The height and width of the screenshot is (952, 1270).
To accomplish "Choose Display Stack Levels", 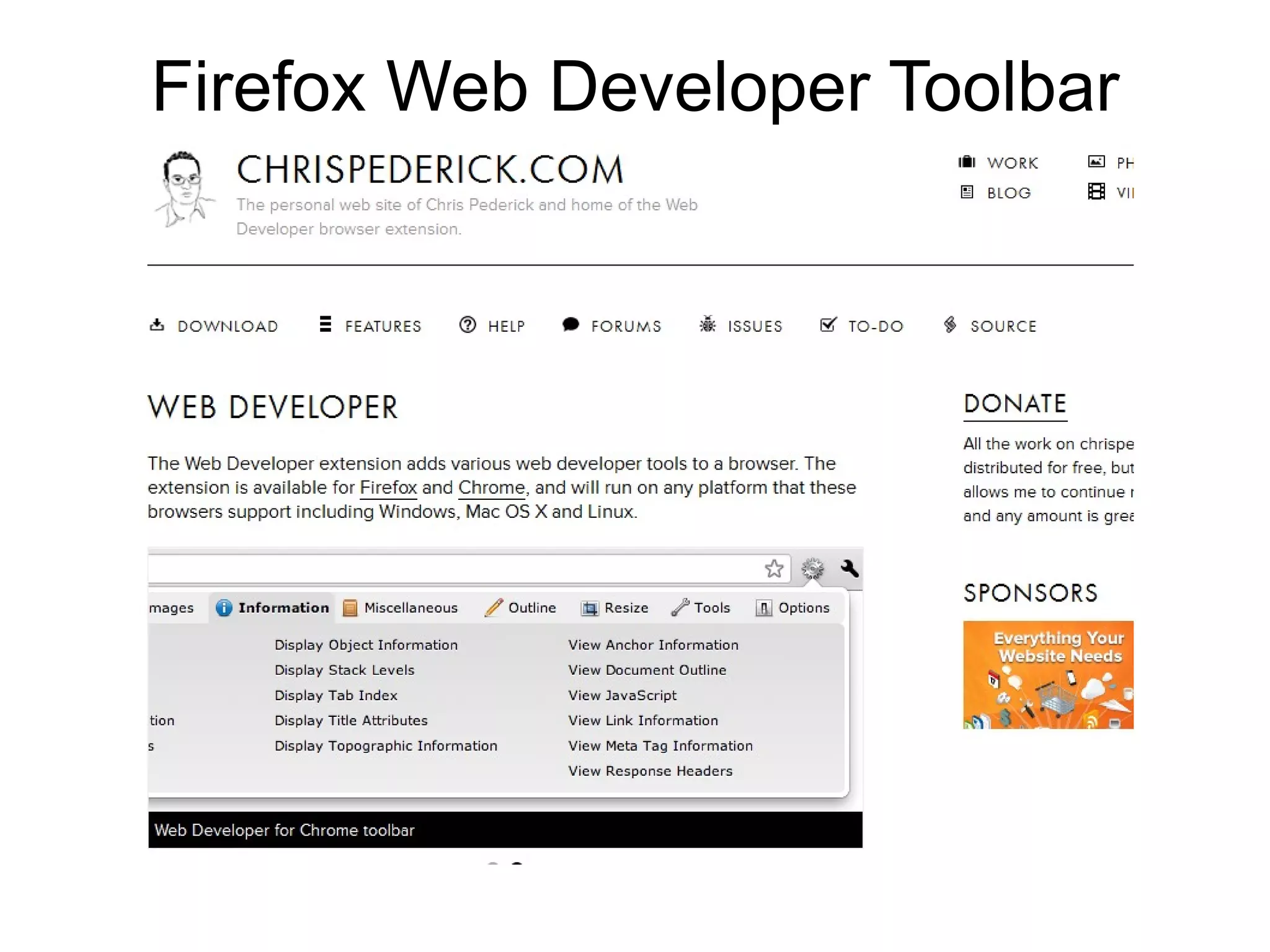I will [344, 670].
